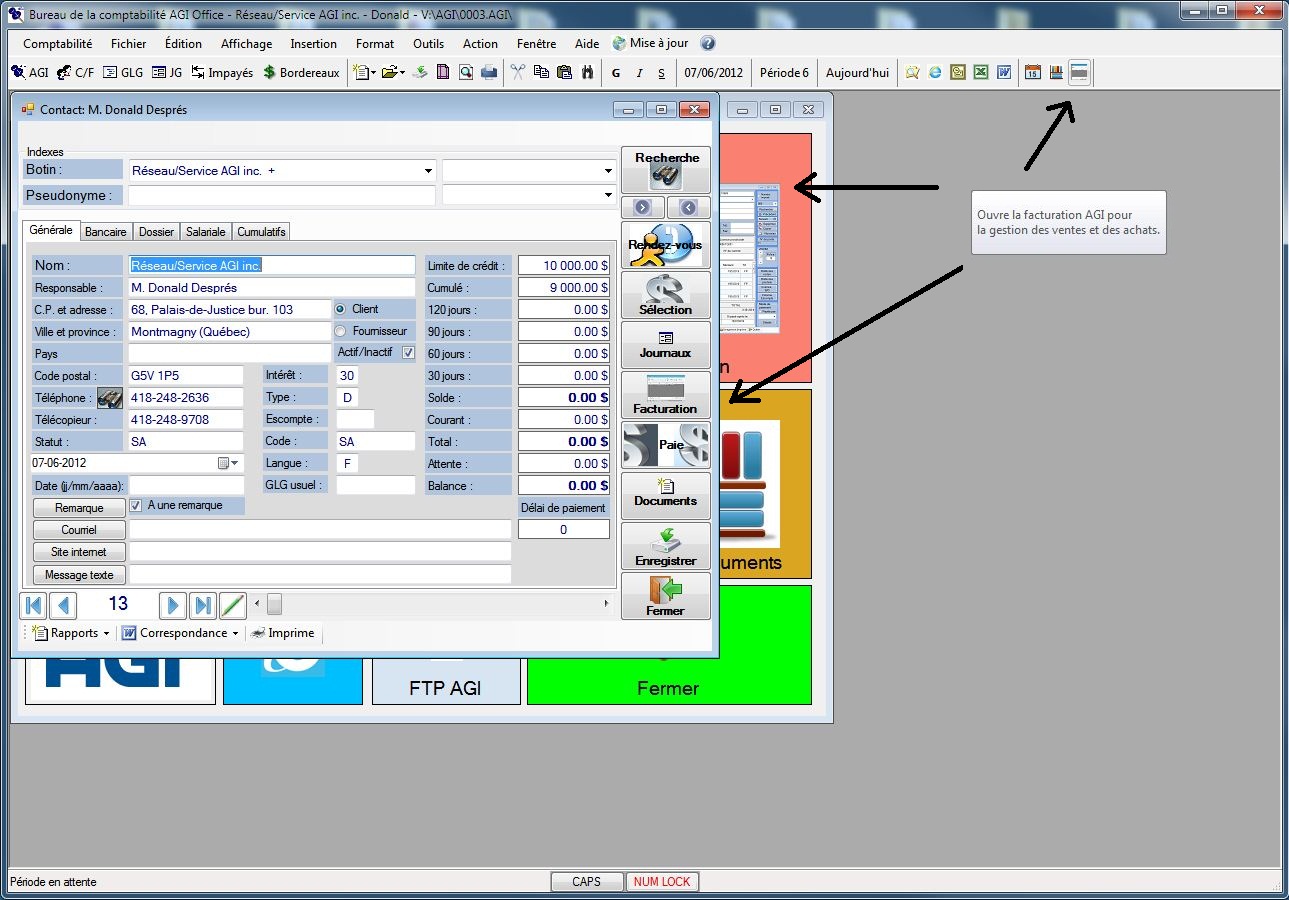Viewport: 1289px width, 900px height.
Task: Click the binoculars icon beside Téléphone
Action: pos(110,398)
